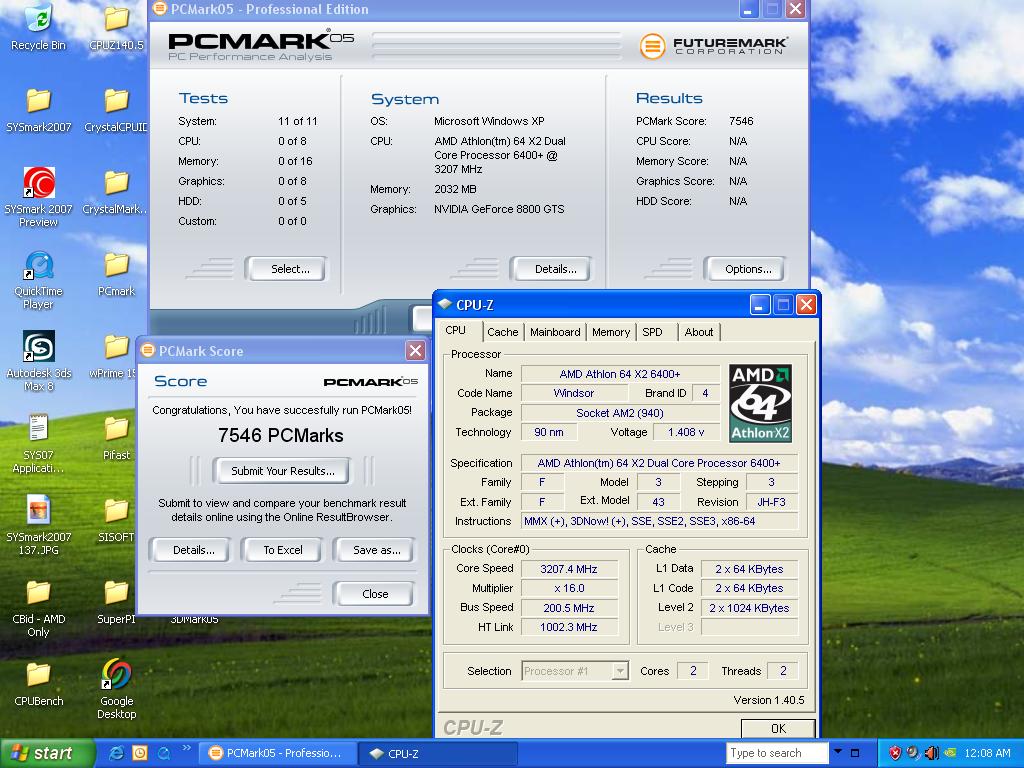Image resolution: width=1024 pixels, height=768 pixels.
Task: Click Submit Your Results... button
Action: 281,471
